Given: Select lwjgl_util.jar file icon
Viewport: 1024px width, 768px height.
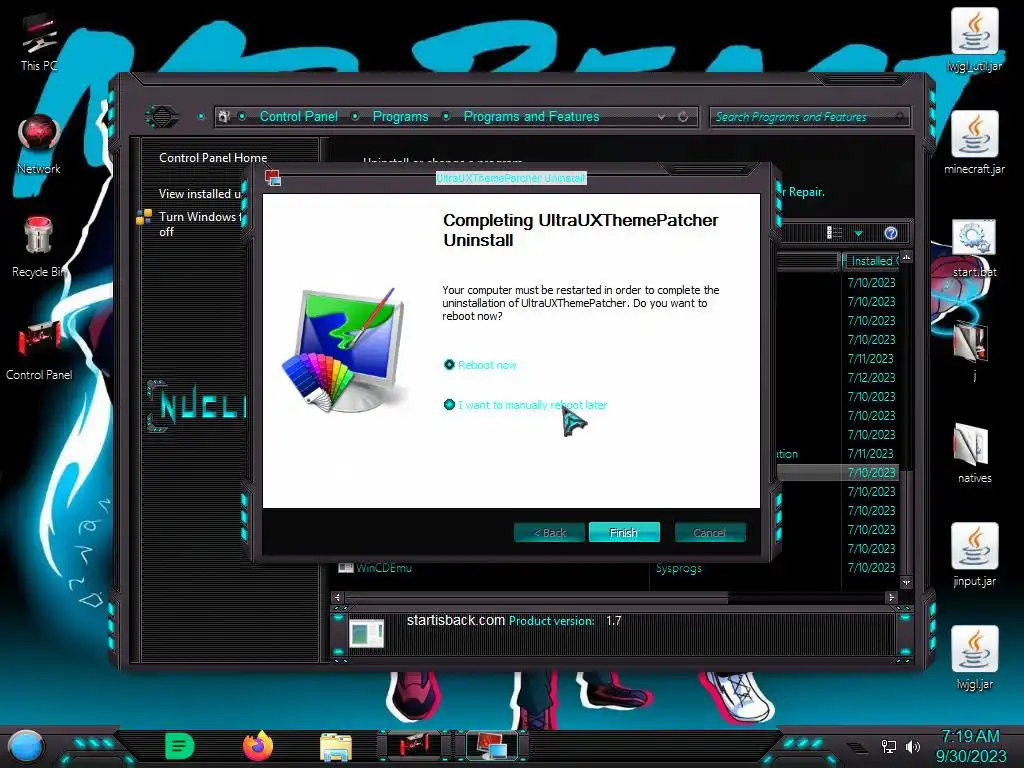Looking at the screenshot, I should click(974, 40).
